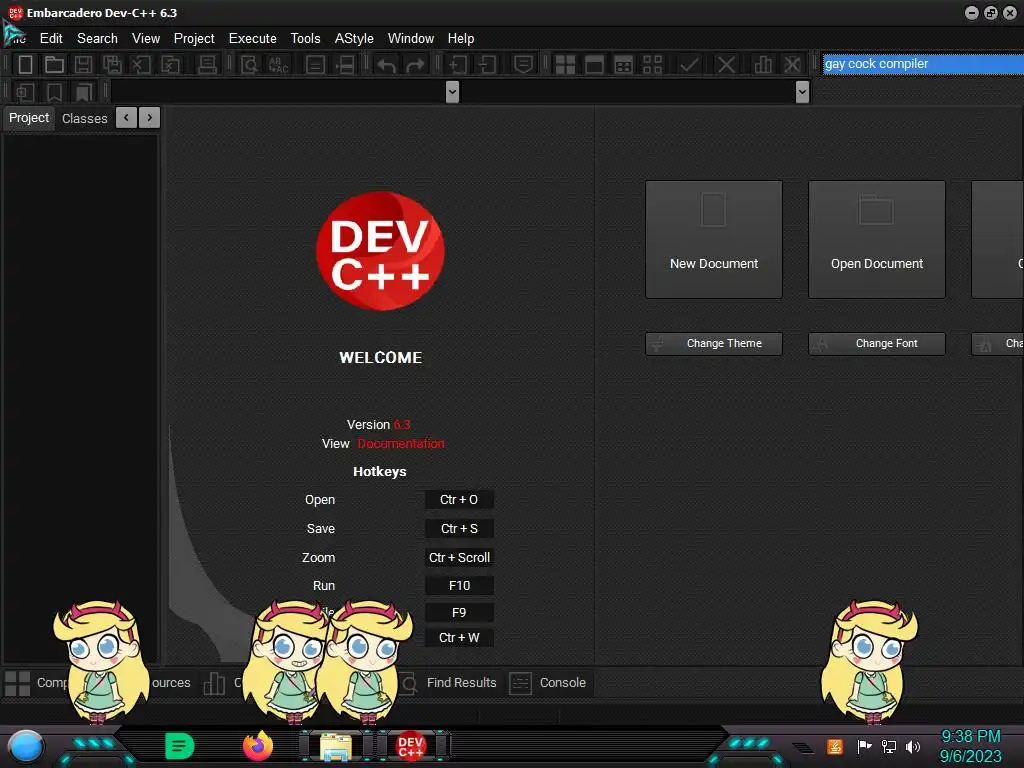
Task: Open the View menu
Action: pyautogui.click(x=146, y=39)
